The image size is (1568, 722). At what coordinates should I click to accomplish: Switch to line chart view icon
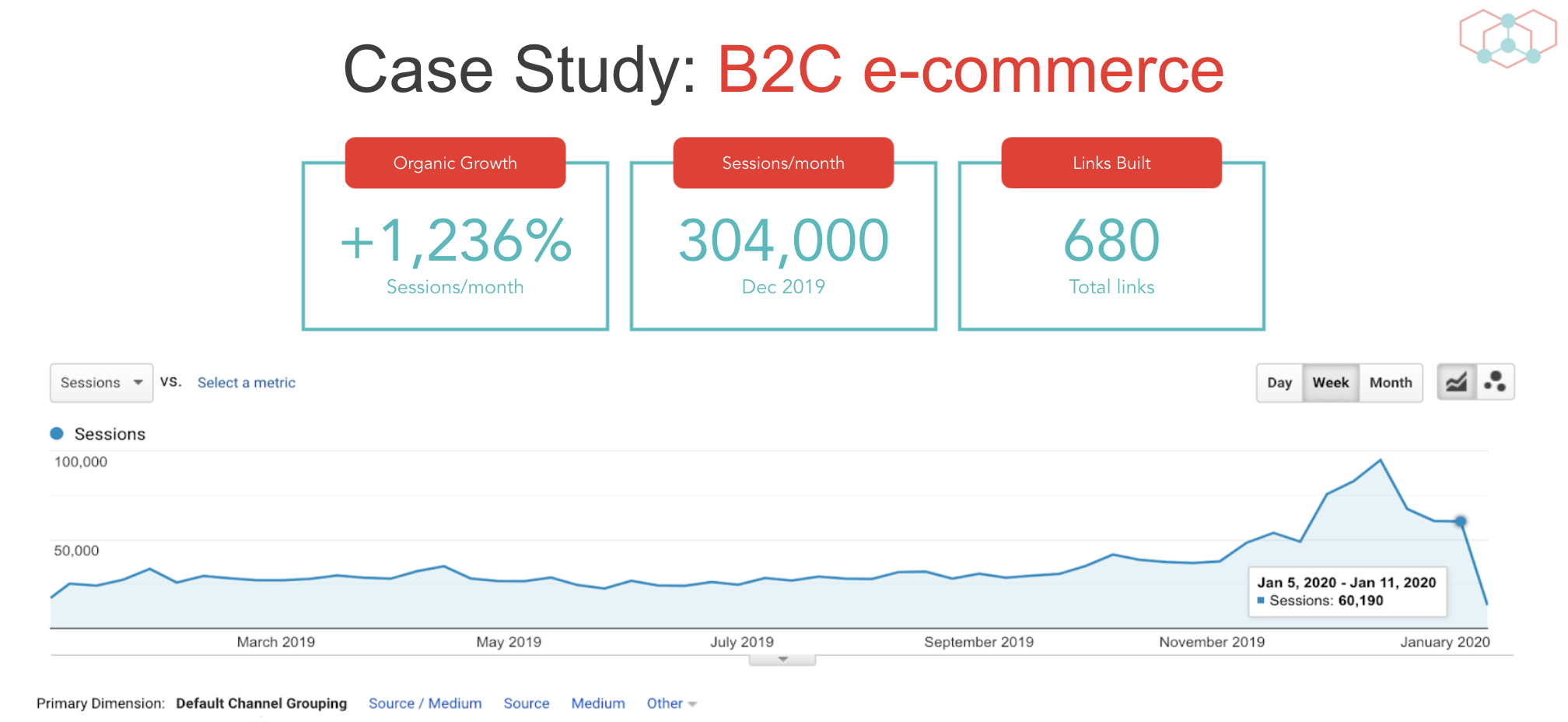tap(1456, 382)
